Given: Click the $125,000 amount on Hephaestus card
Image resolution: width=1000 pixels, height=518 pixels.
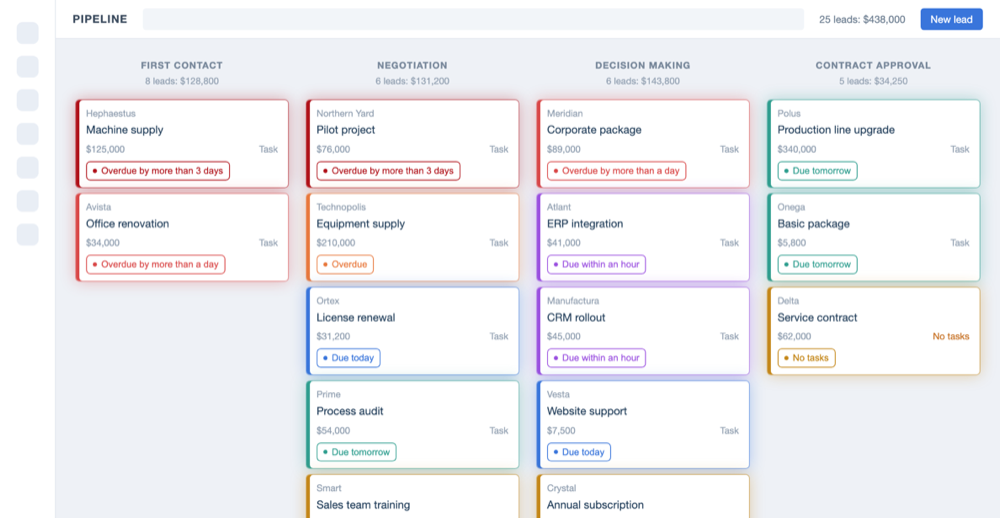Looking at the screenshot, I should click(105, 149).
